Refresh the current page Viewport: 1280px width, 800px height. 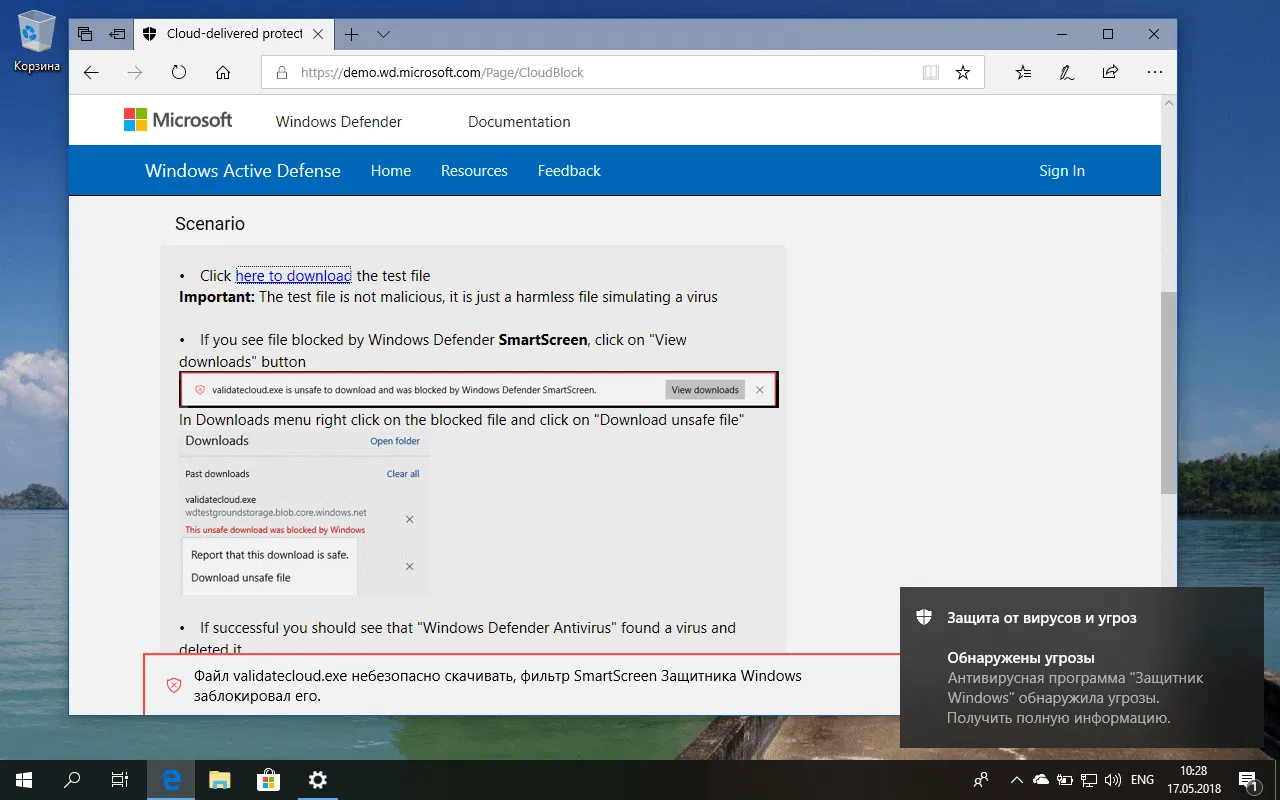179,72
